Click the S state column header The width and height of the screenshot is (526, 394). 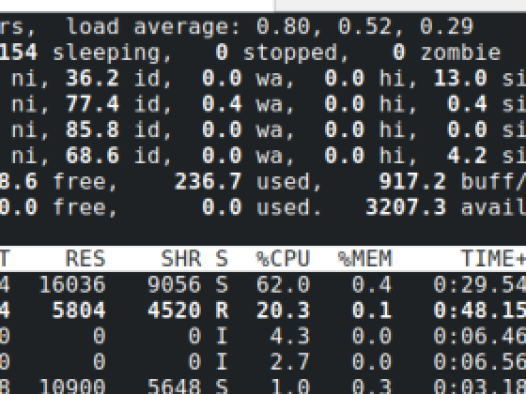pyautogui.click(x=221, y=259)
